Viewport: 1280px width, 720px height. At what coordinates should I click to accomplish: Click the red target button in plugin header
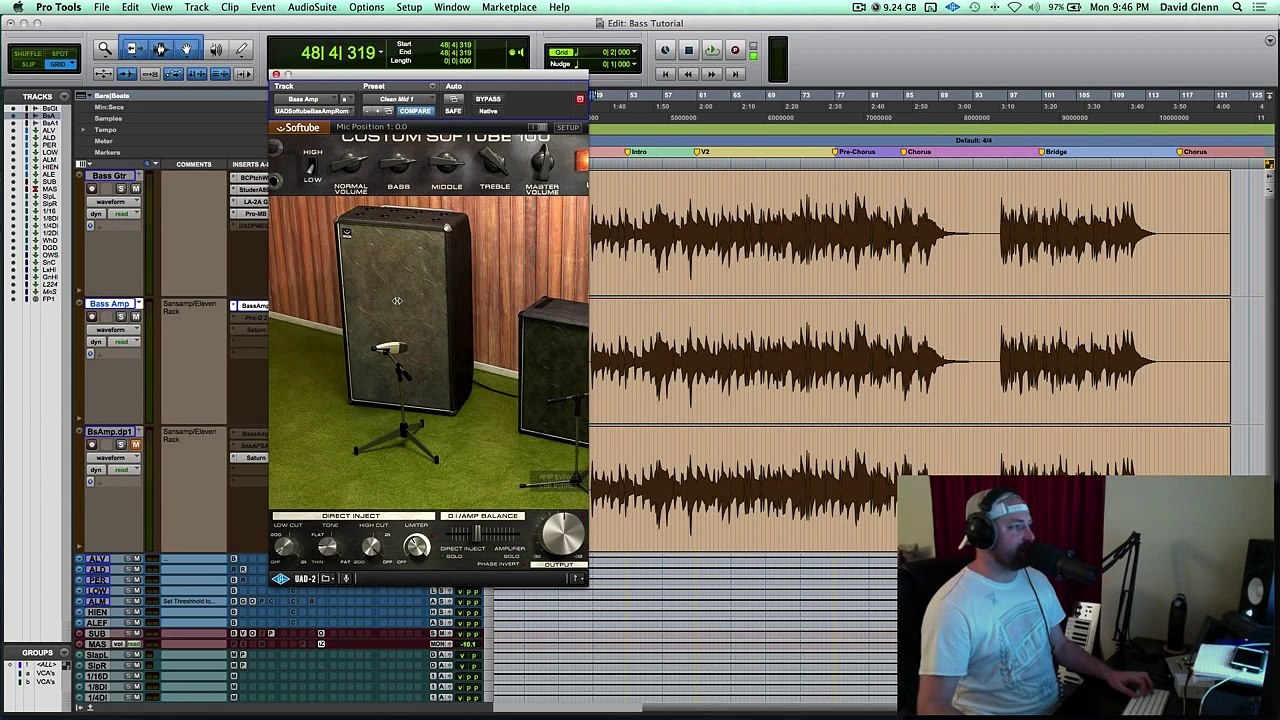pyautogui.click(x=579, y=99)
